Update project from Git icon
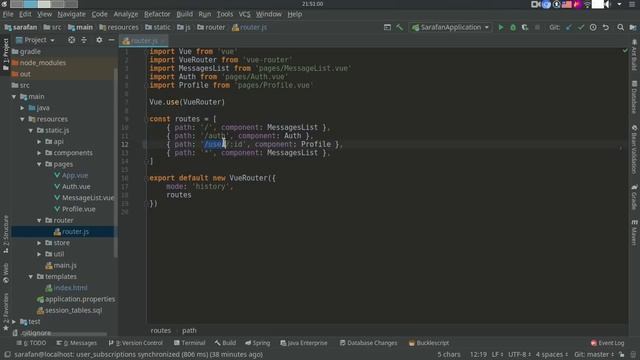 [569, 27]
